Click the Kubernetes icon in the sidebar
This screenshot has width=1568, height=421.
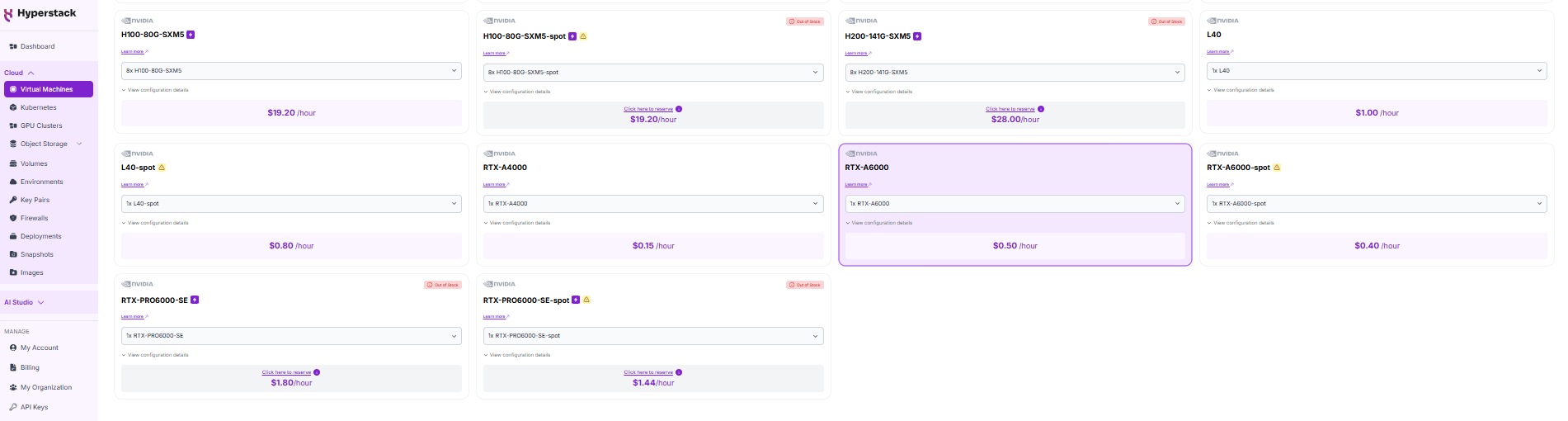(13, 107)
